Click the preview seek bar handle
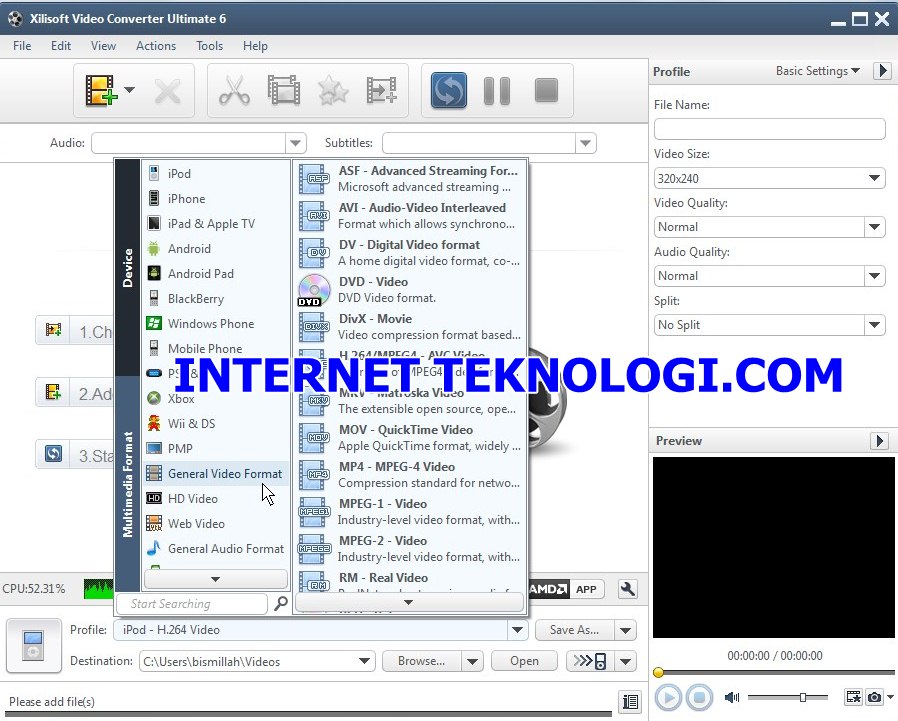Screen dimensions: 898x721 click(659, 672)
